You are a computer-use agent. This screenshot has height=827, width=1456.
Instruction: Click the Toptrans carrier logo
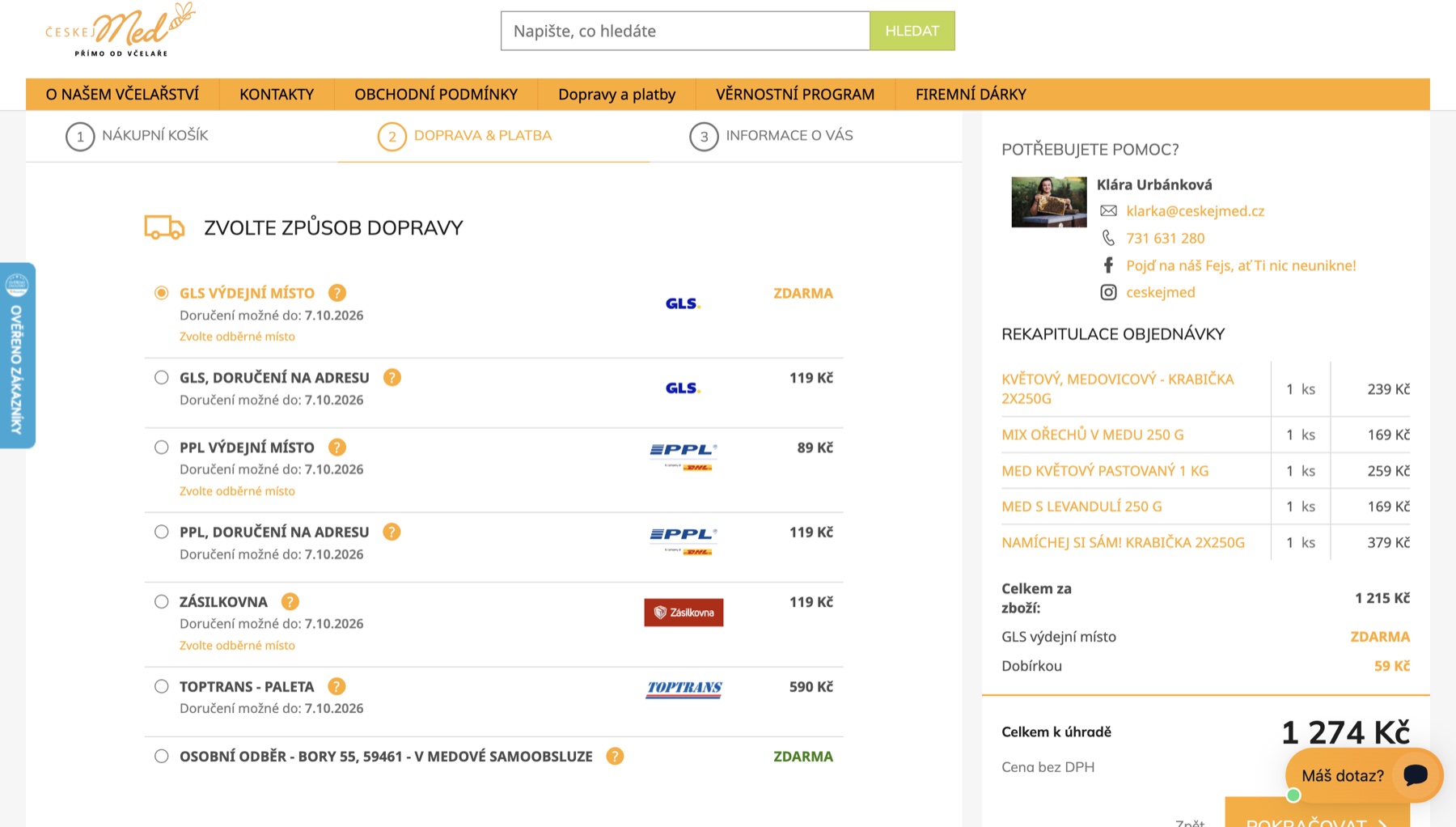(684, 689)
